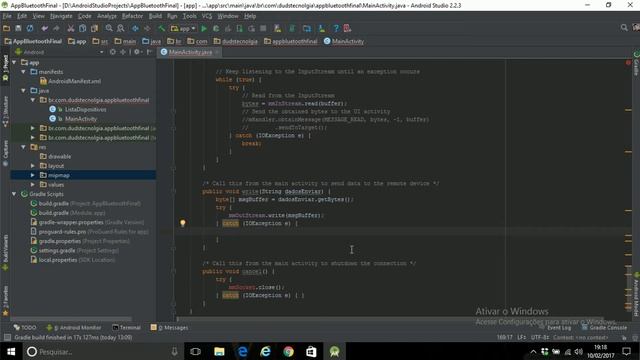
Task: Open the Terminal tool window
Action: click(x=127, y=327)
